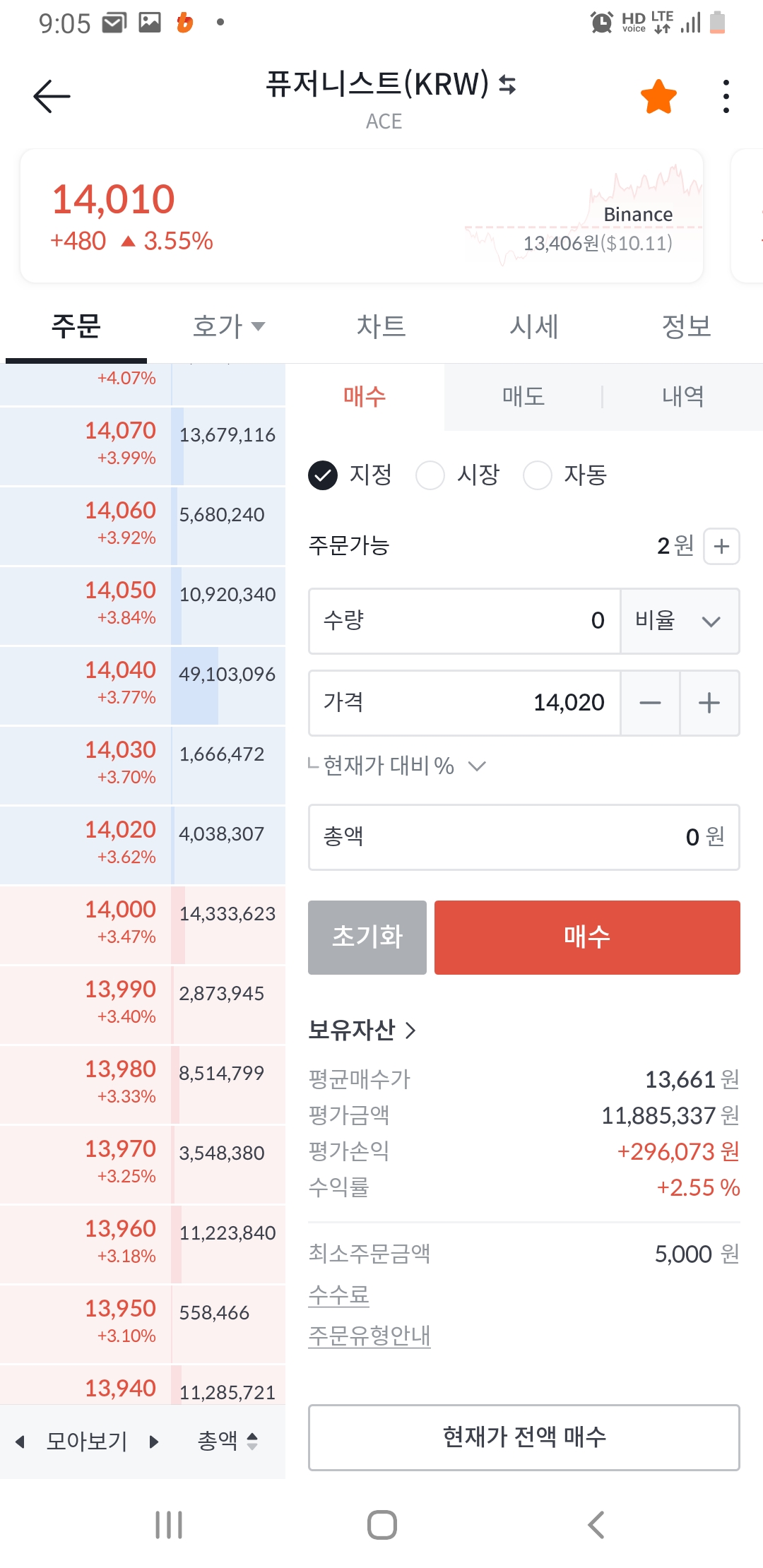Tap the 수량 quantity input field
Image resolution: width=763 pixels, height=1568 pixels.
[464, 621]
